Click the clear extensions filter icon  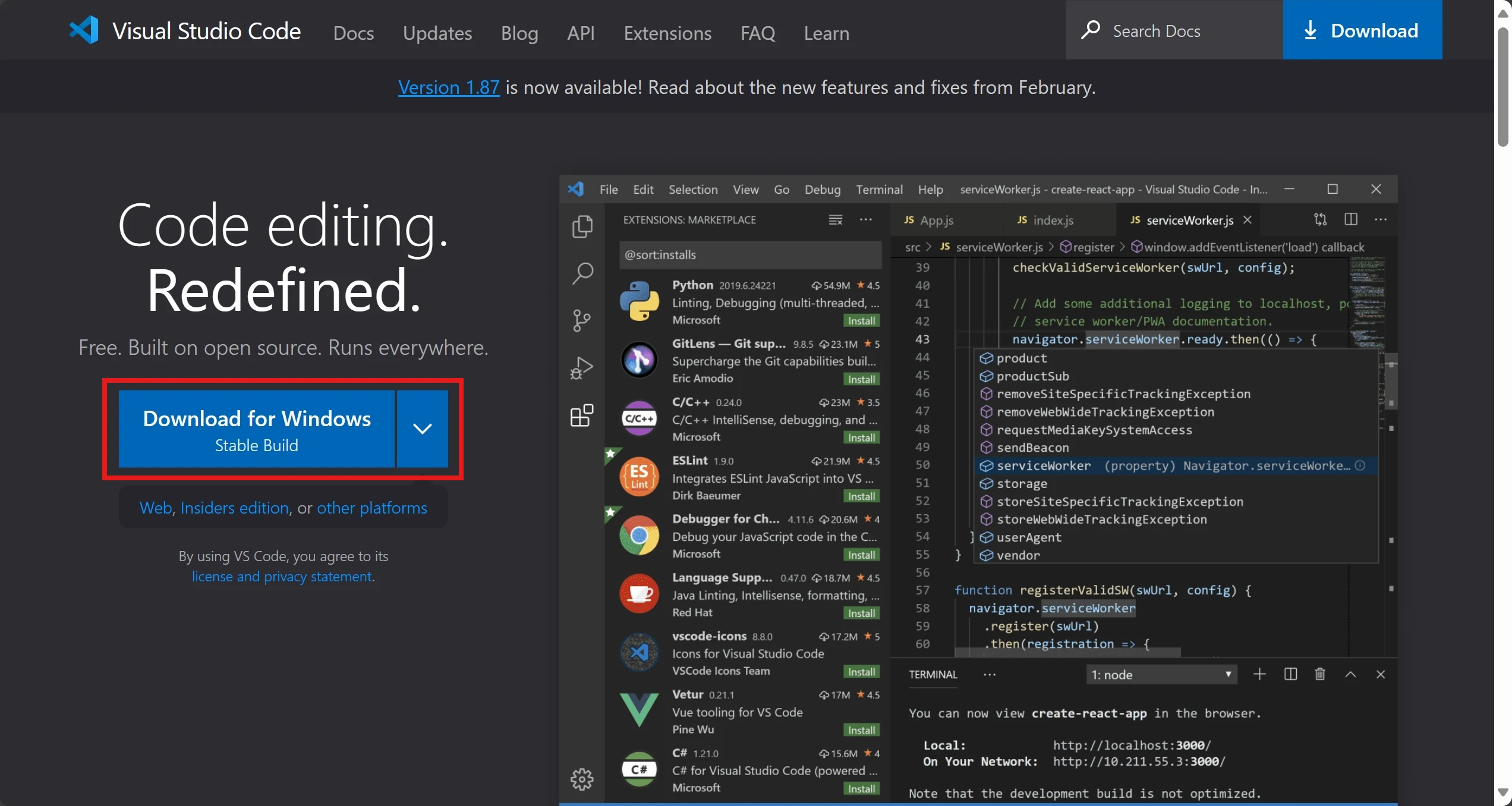835,220
